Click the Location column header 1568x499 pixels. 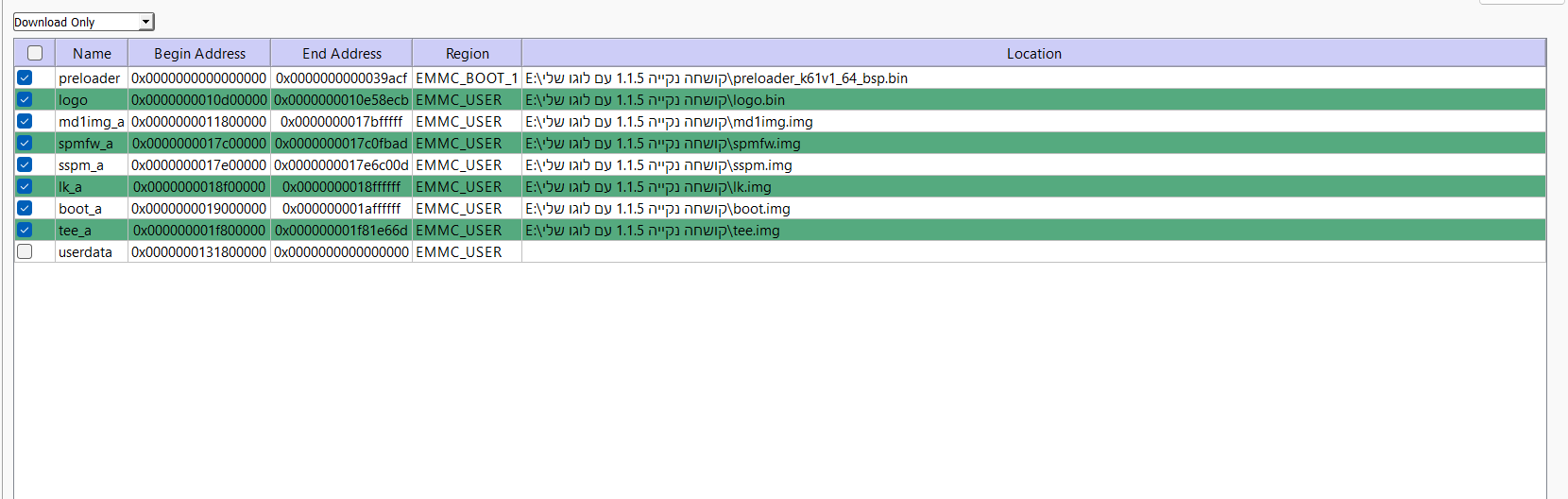[x=1033, y=53]
